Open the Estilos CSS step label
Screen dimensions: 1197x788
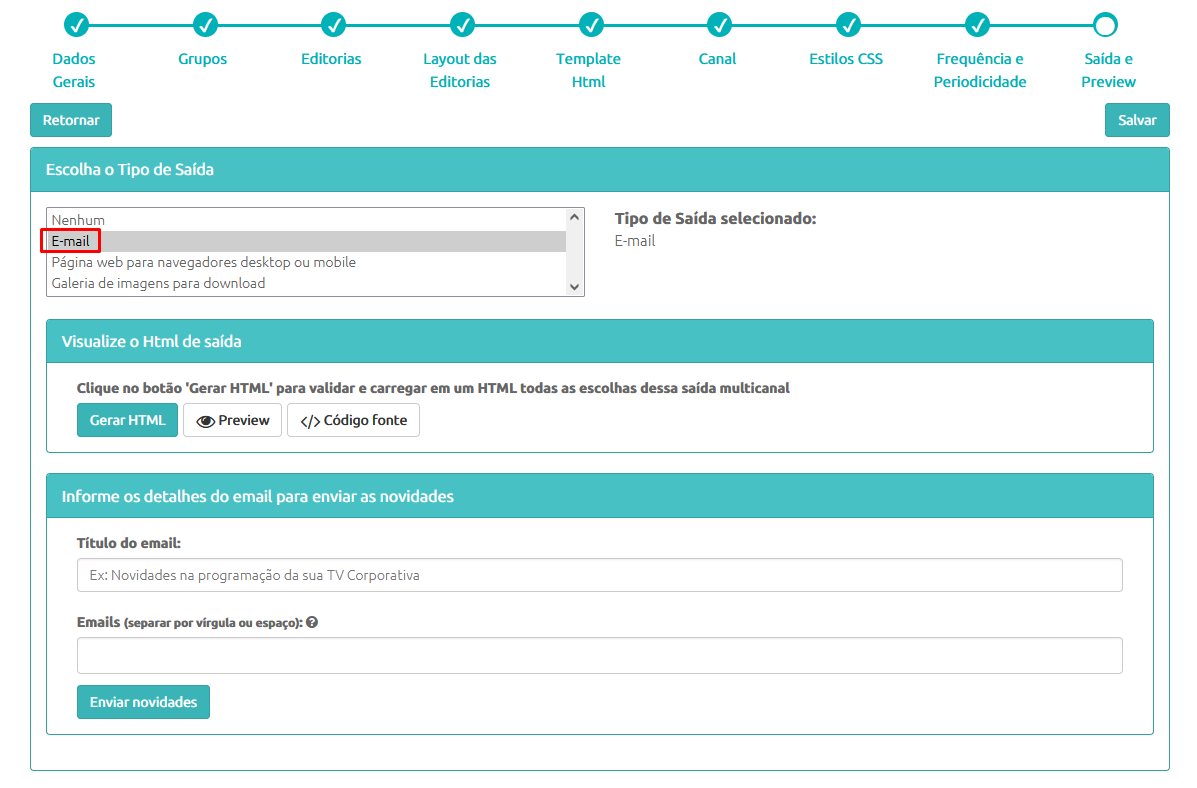pos(846,59)
